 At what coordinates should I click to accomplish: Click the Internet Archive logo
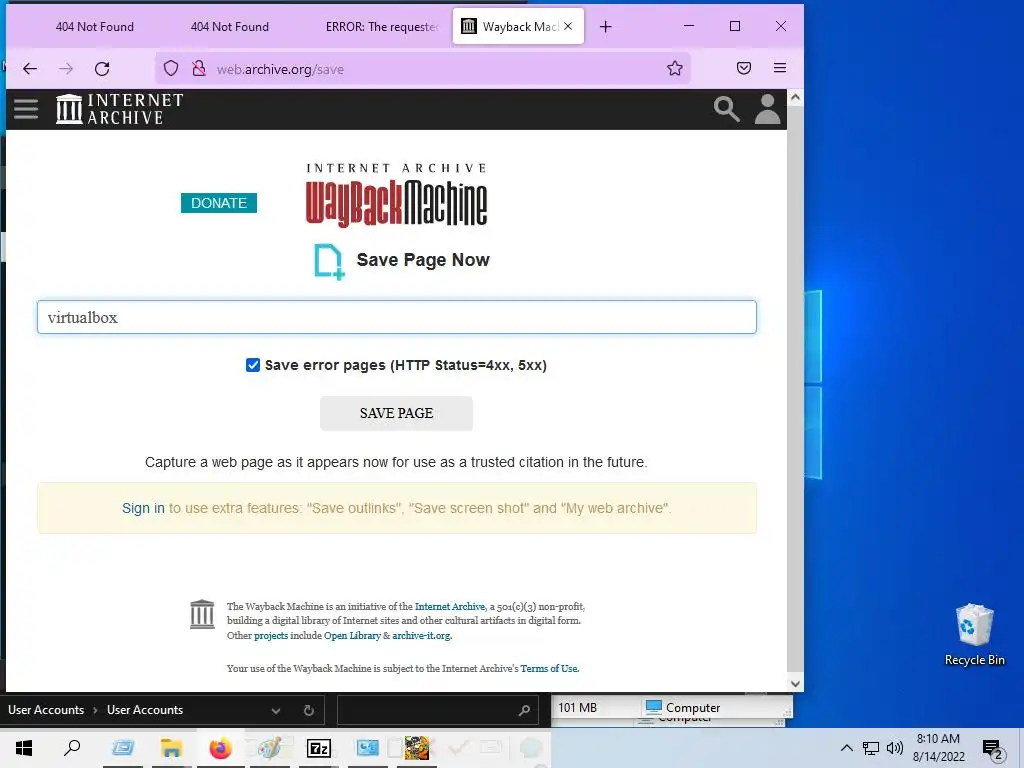[x=120, y=109]
